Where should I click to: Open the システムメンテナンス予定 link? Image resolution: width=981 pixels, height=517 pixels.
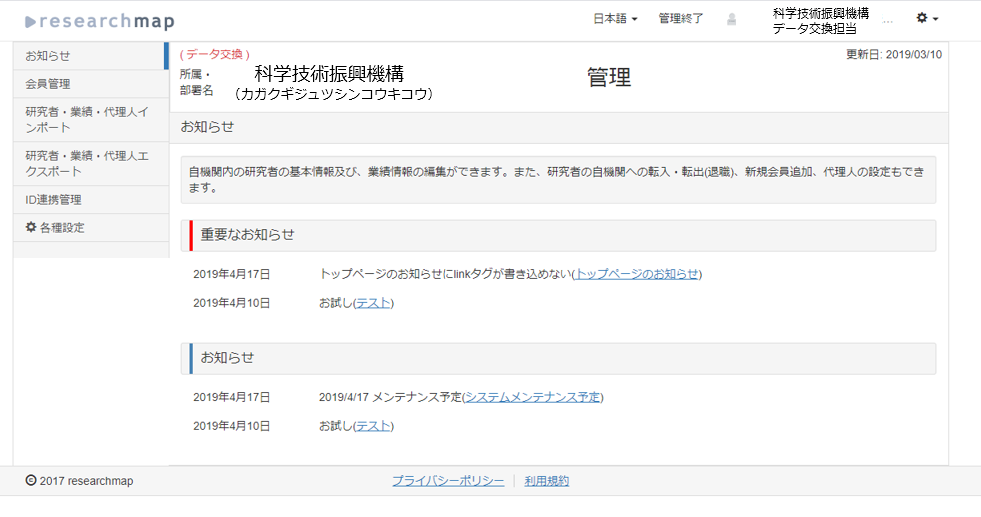click(x=532, y=397)
